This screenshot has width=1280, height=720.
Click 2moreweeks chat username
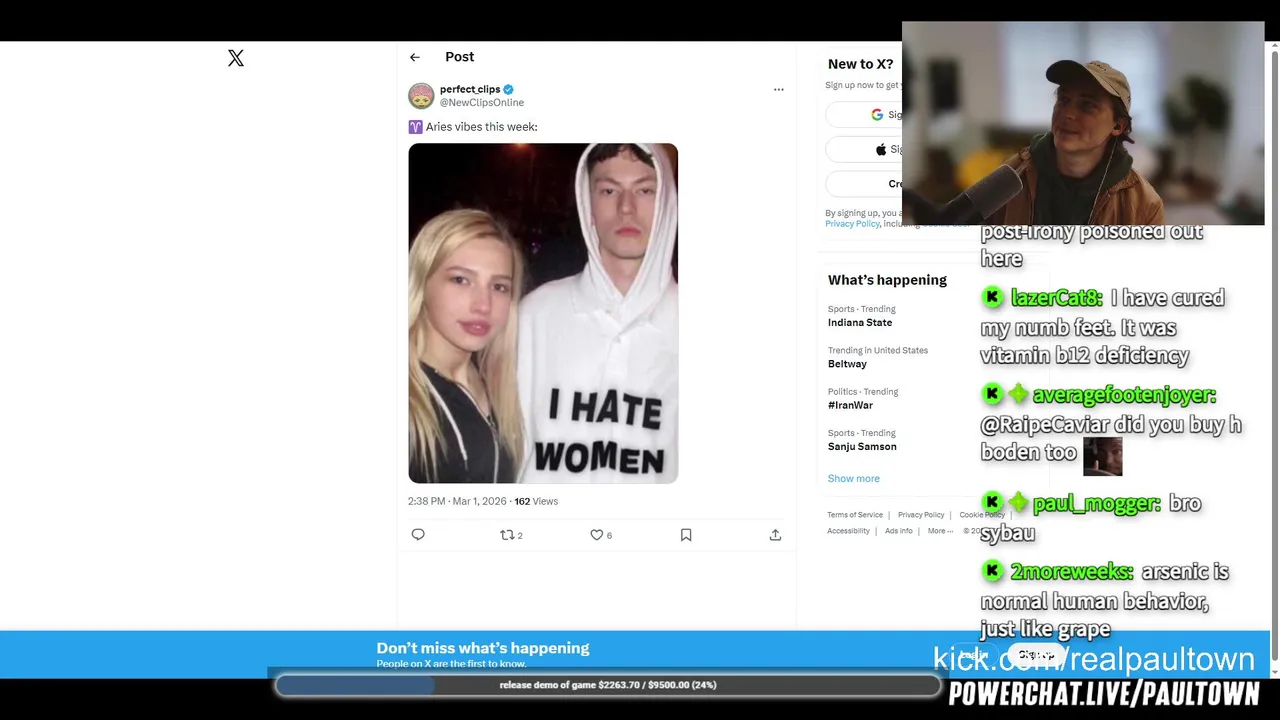(1072, 572)
